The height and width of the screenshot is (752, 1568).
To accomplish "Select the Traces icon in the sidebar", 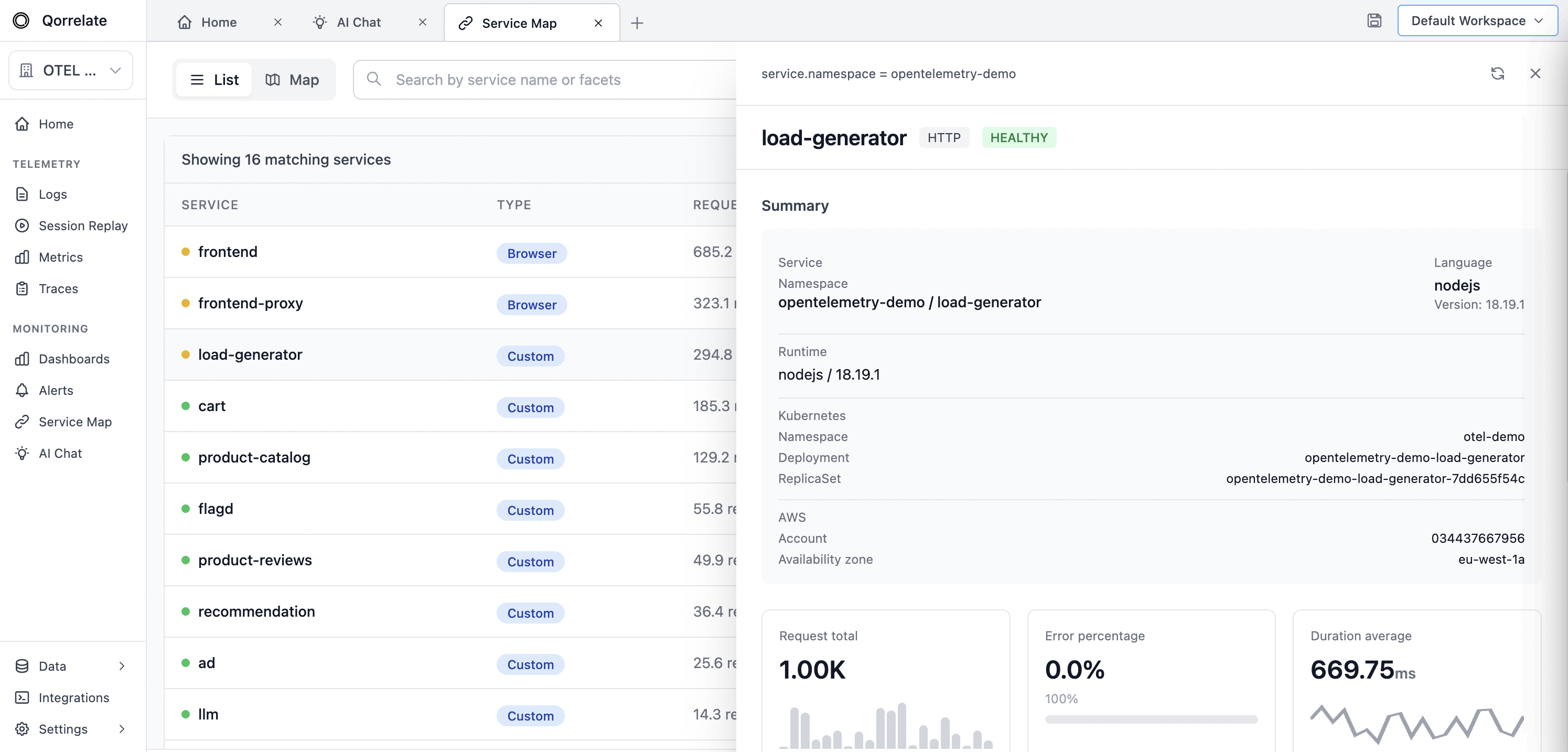I will [22, 288].
